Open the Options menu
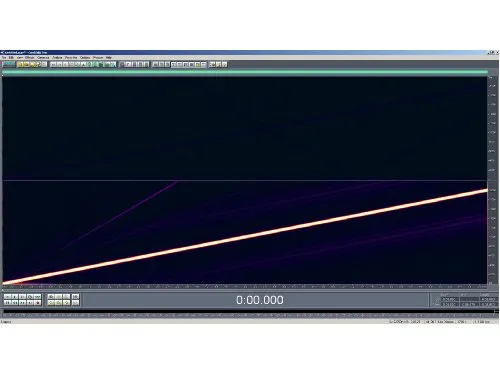The image size is (500, 375). (85, 58)
